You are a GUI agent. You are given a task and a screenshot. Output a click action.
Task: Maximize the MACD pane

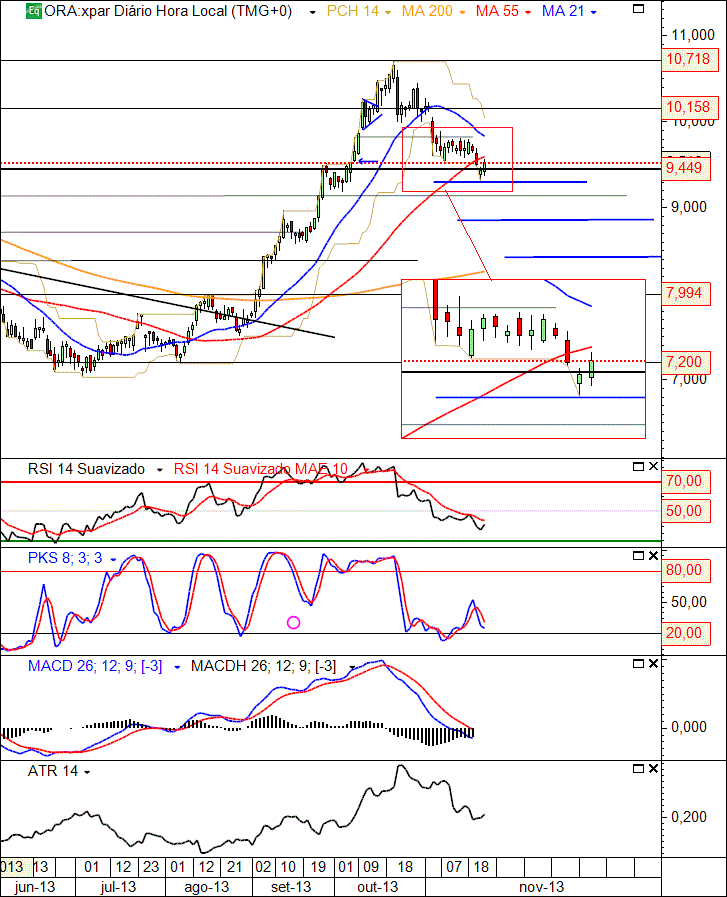638,664
